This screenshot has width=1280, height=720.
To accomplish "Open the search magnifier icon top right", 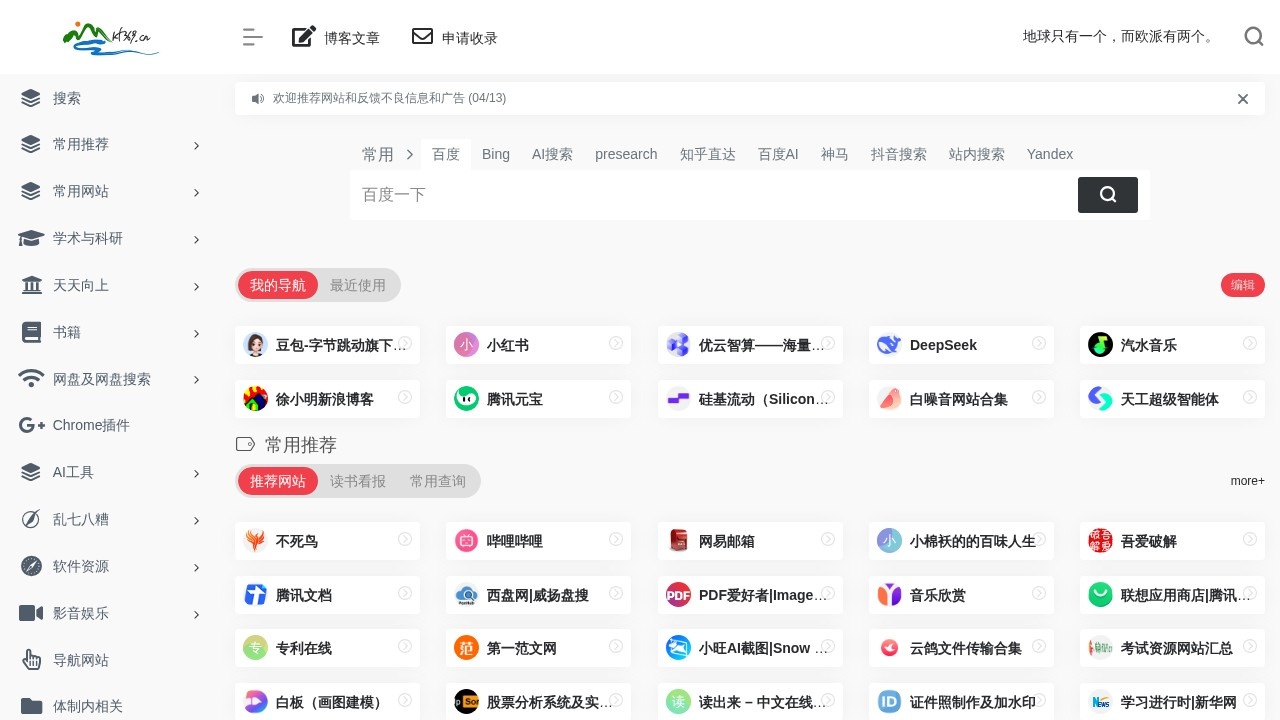I will 1253,36.
